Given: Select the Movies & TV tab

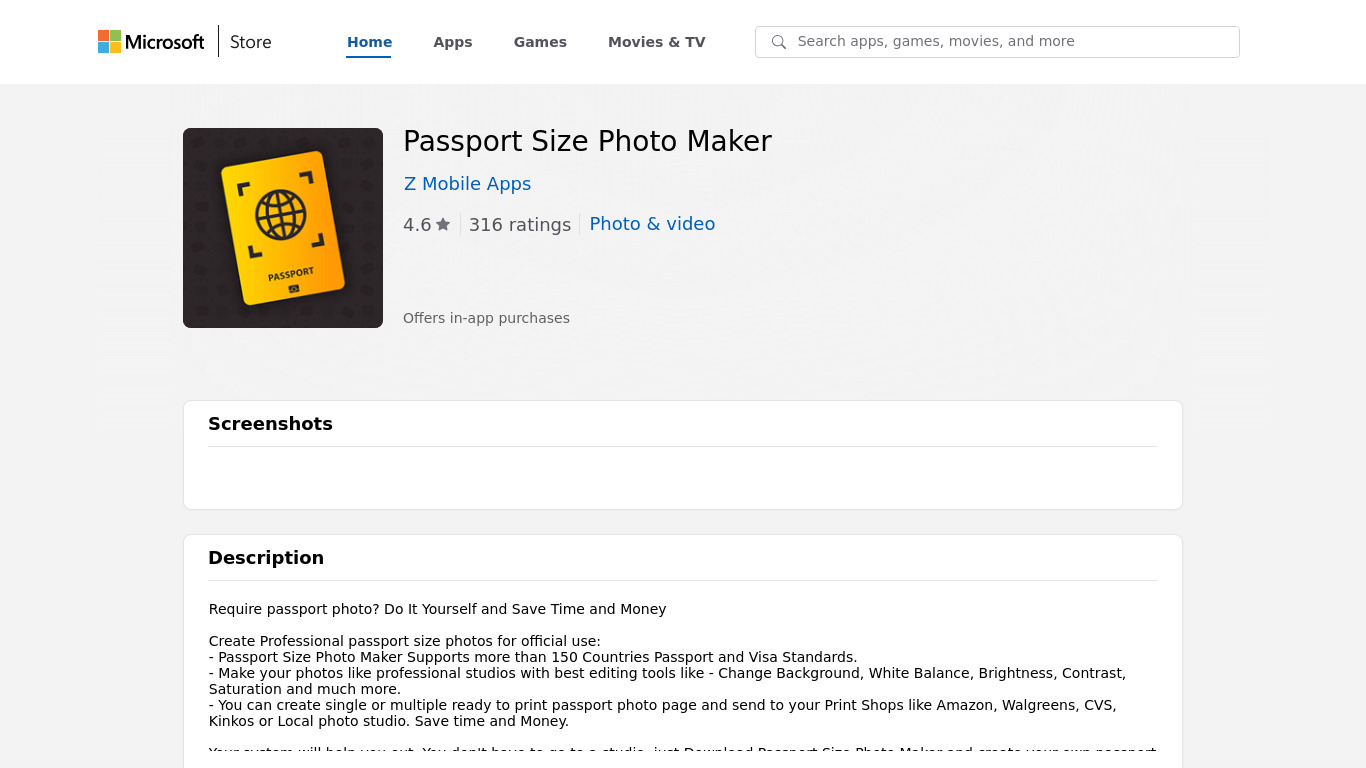Looking at the screenshot, I should tap(656, 42).
